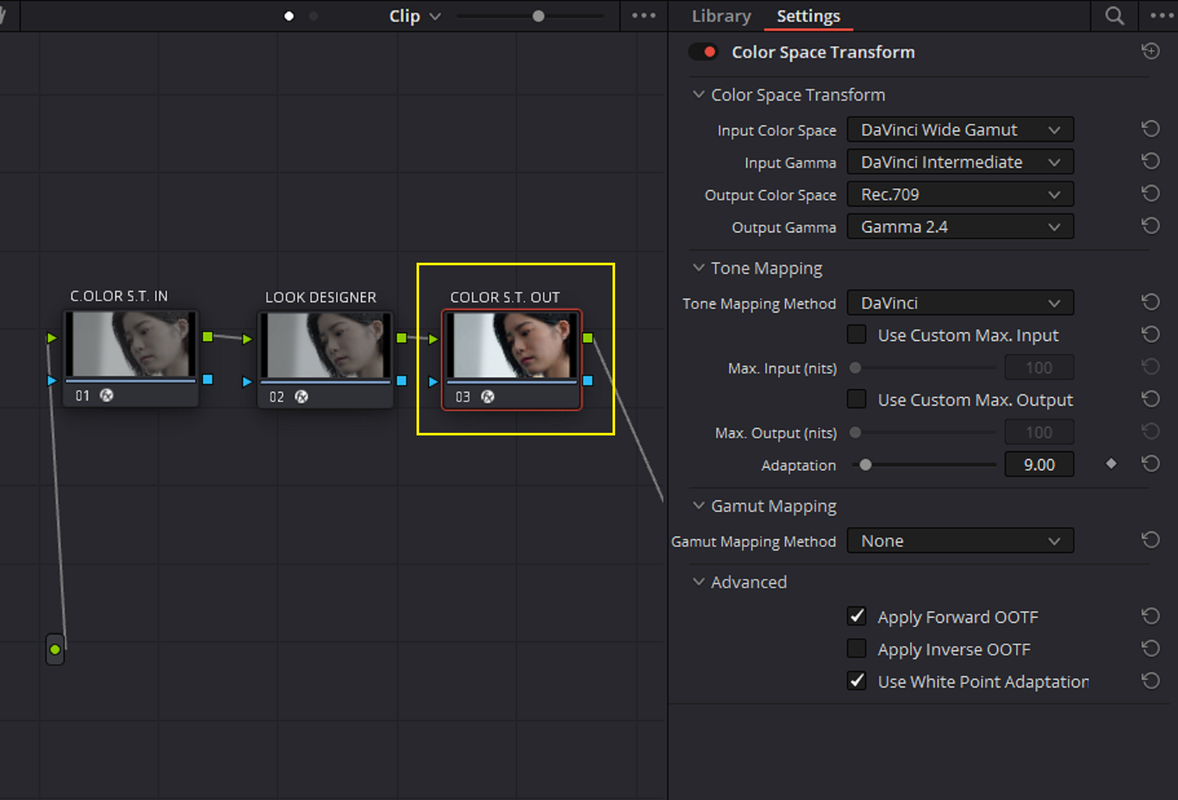Reset the Use Custom Max. Output option

(1150, 400)
